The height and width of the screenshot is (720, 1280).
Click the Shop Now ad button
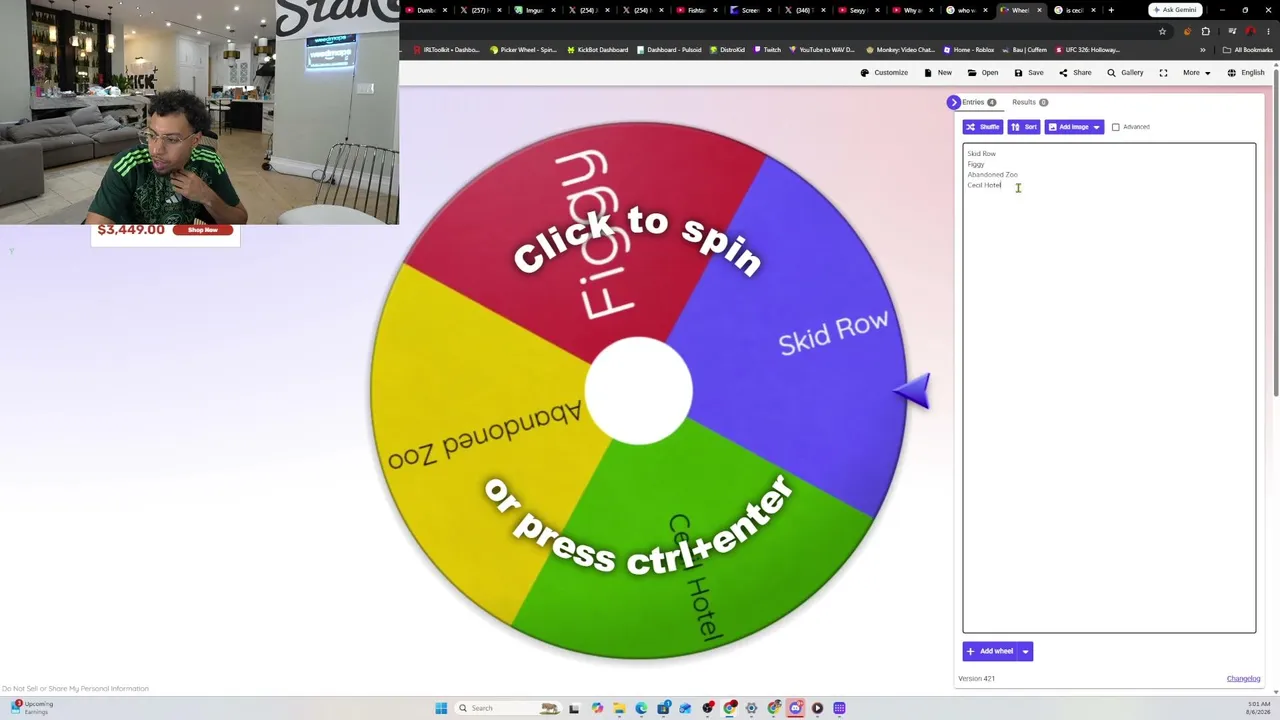(203, 230)
